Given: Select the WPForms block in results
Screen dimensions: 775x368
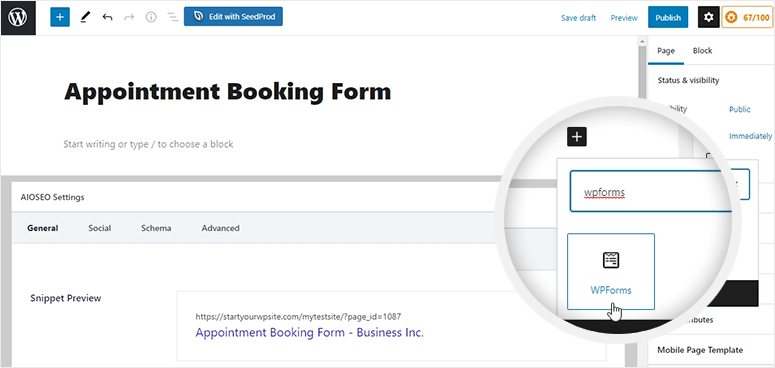Looking at the screenshot, I should pos(610,271).
